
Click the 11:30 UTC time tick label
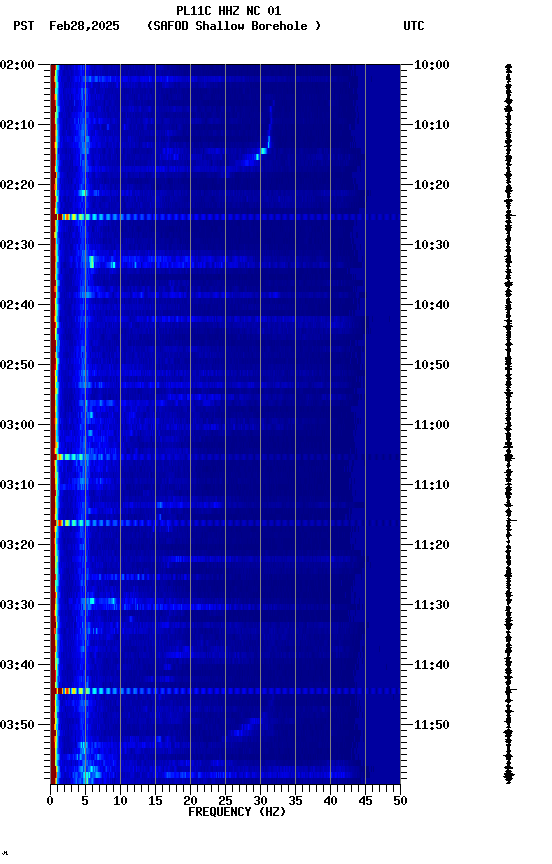coord(432,605)
